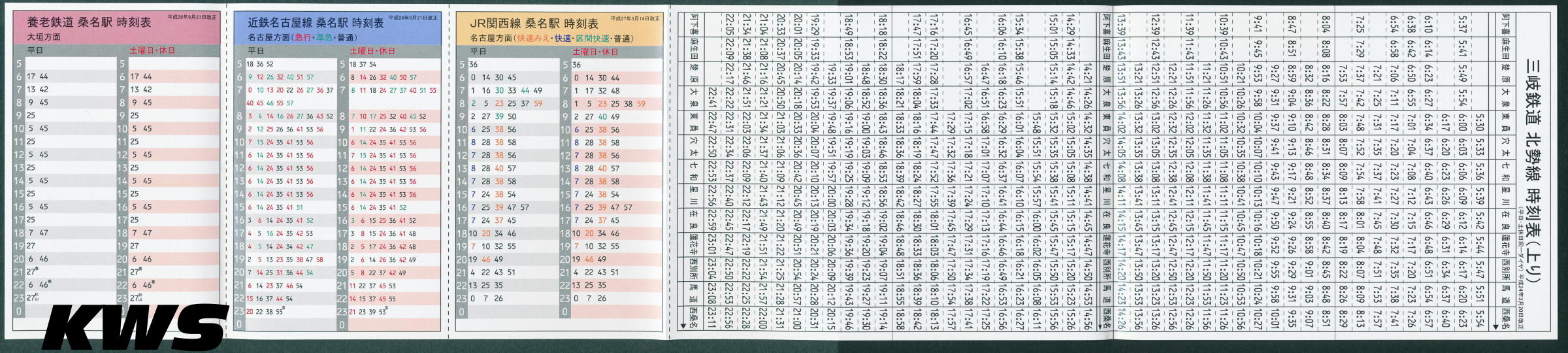This screenshot has height=353, width=1568.
Task: Click the 近鉄名古屋線 桑名駅 時刻表 heading
Action: pyautogui.click(x=316, y=23)
